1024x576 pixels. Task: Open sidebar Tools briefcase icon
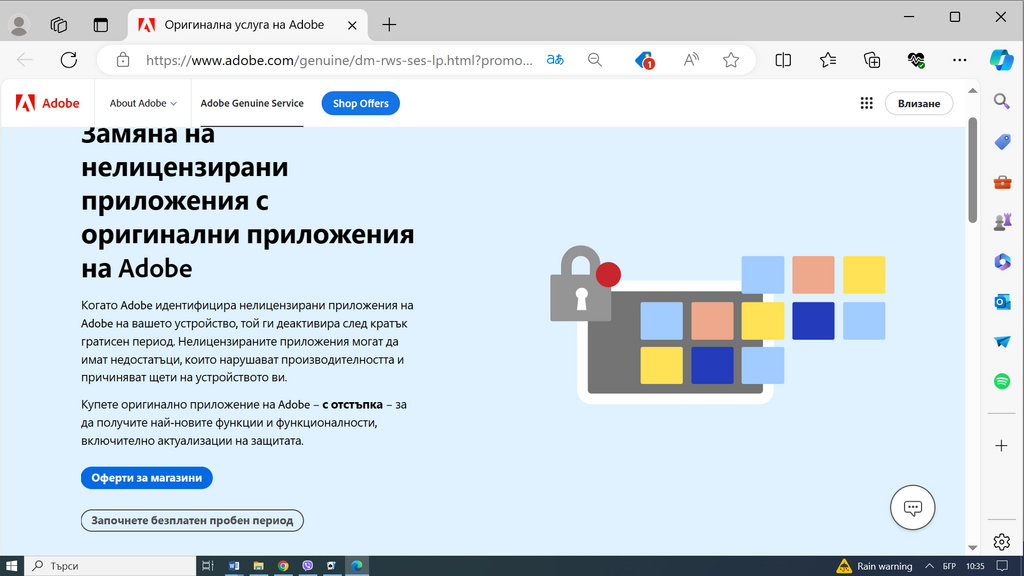tap(1002, 182)
